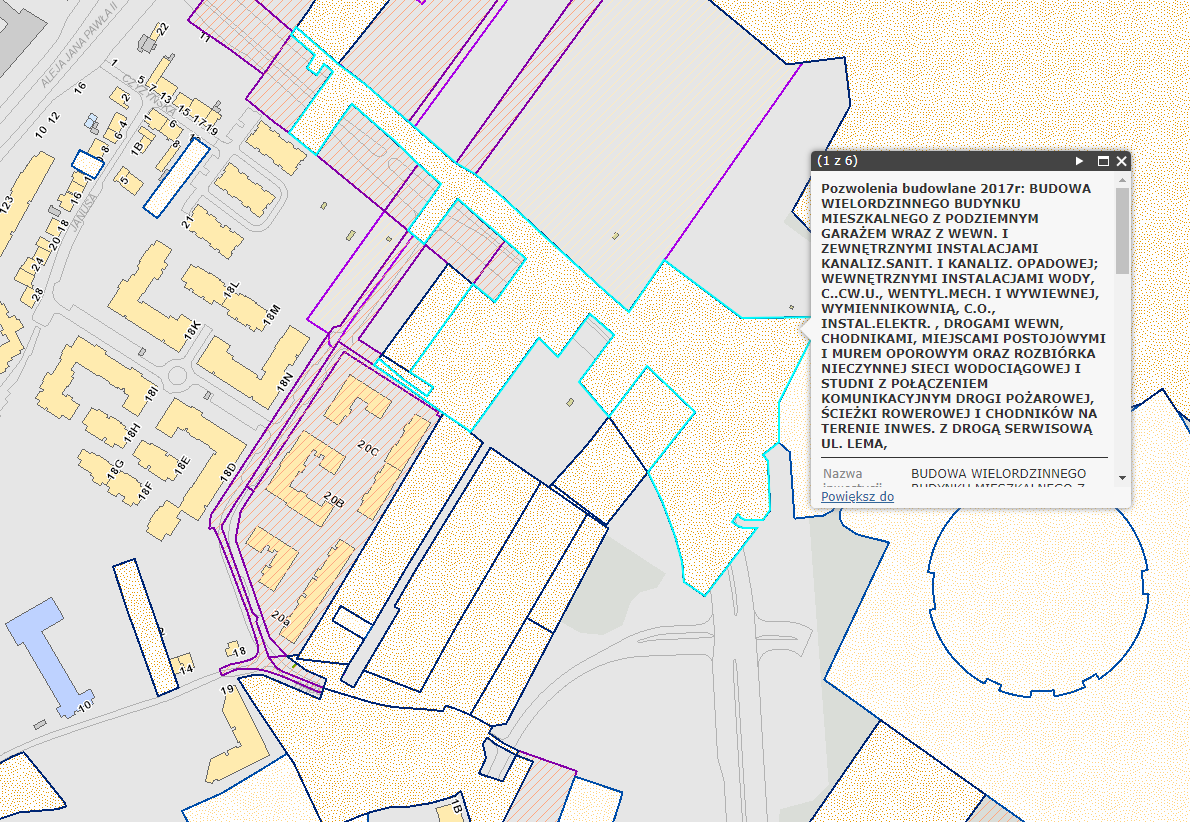
Task: Click the '(1 z 6)' popup title
Action: click(838, 161)
